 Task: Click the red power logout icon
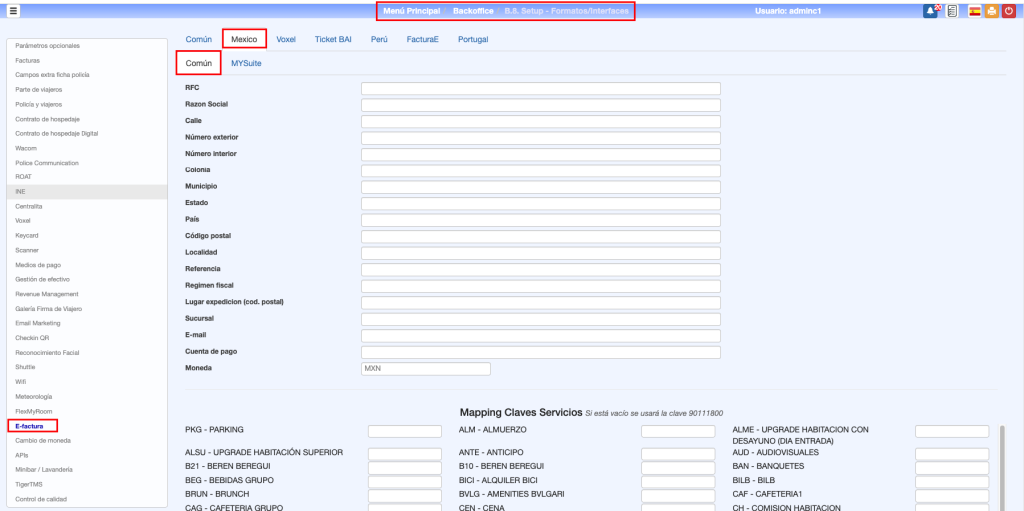coord(1008,11)
